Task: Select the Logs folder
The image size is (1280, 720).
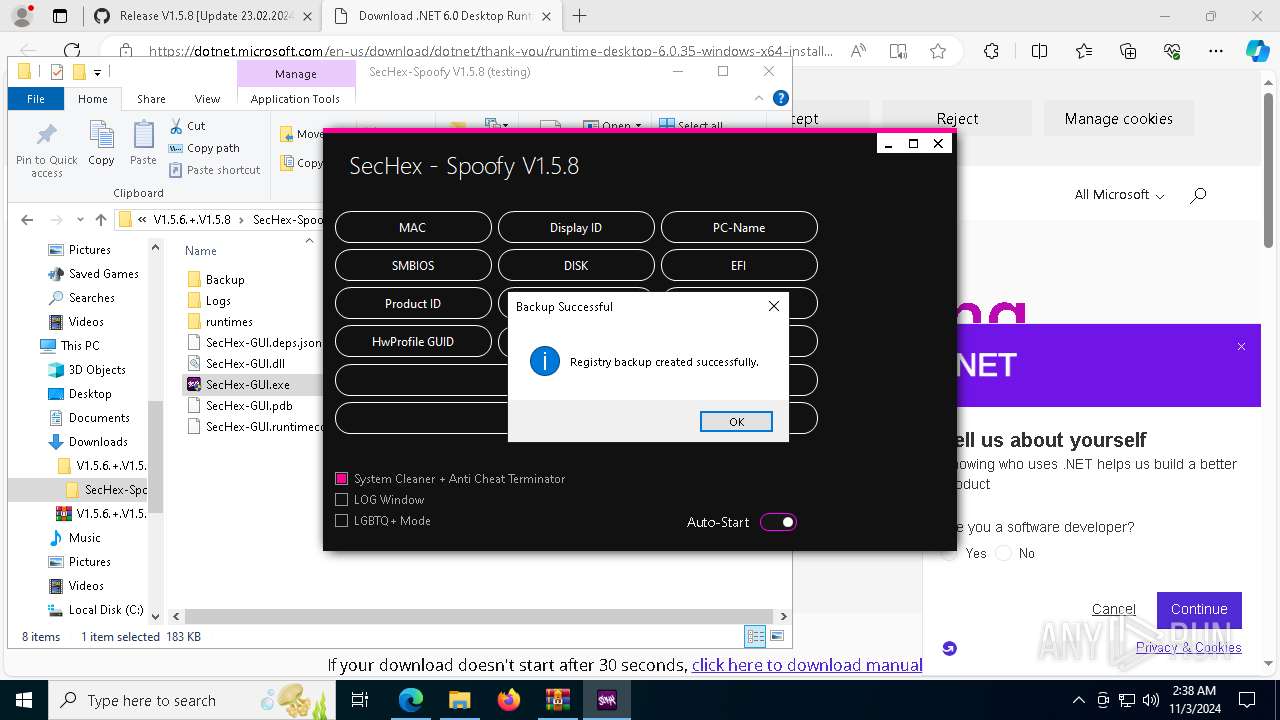Action: tap(218, 301)
